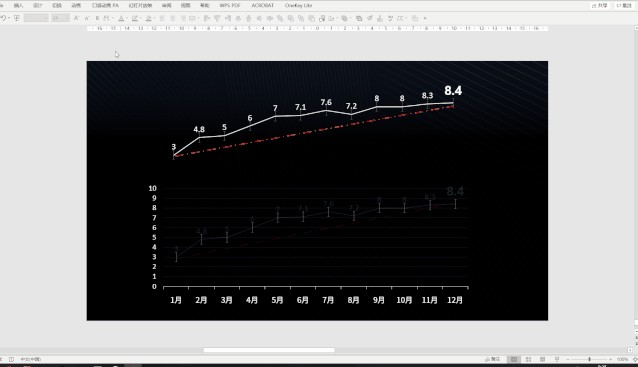Screen dimensions: 638x367
Task: Switch to reading view in status bar
Action: point(542,359)
